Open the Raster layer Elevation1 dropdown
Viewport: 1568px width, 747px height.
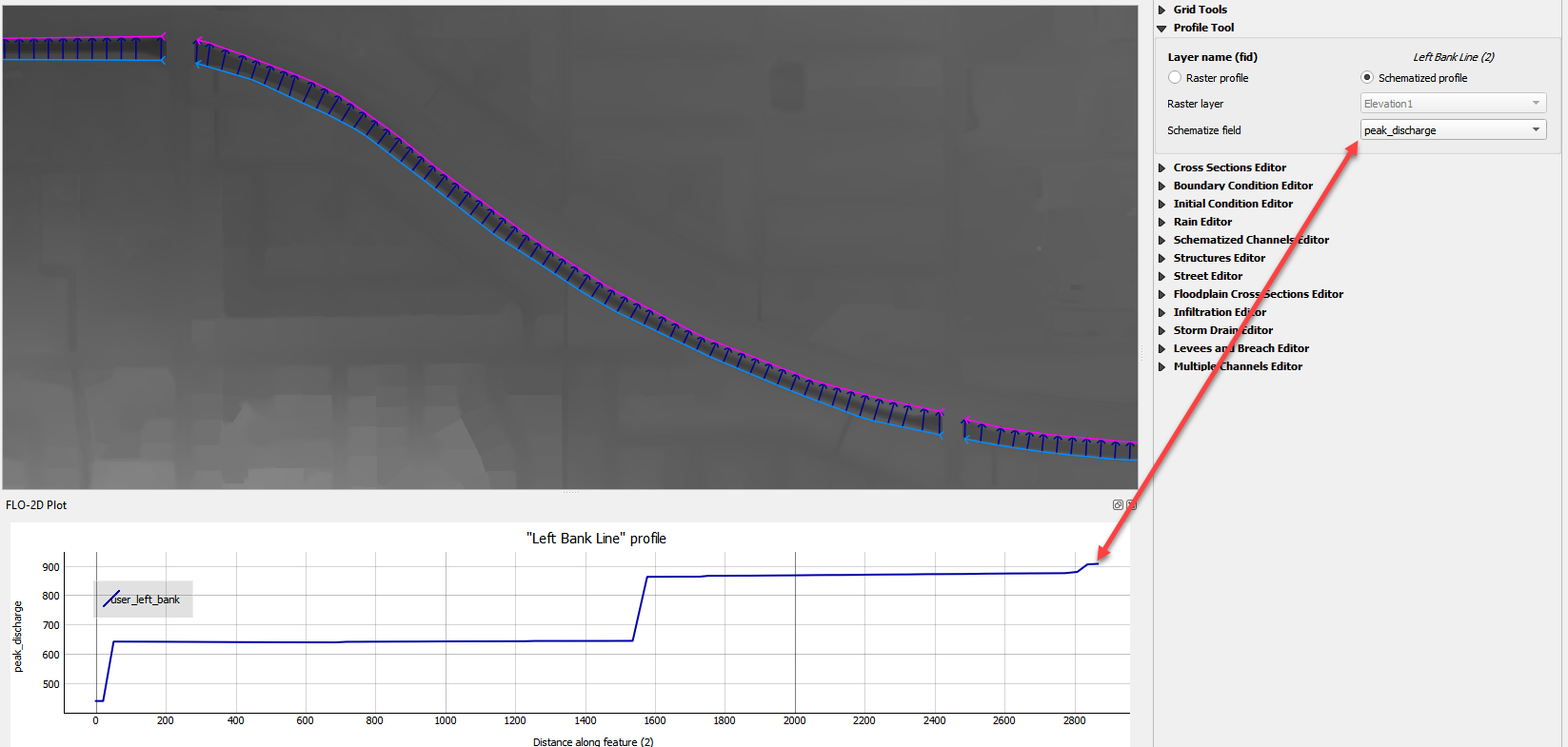pyautogui.click(x=1453, y=104)
